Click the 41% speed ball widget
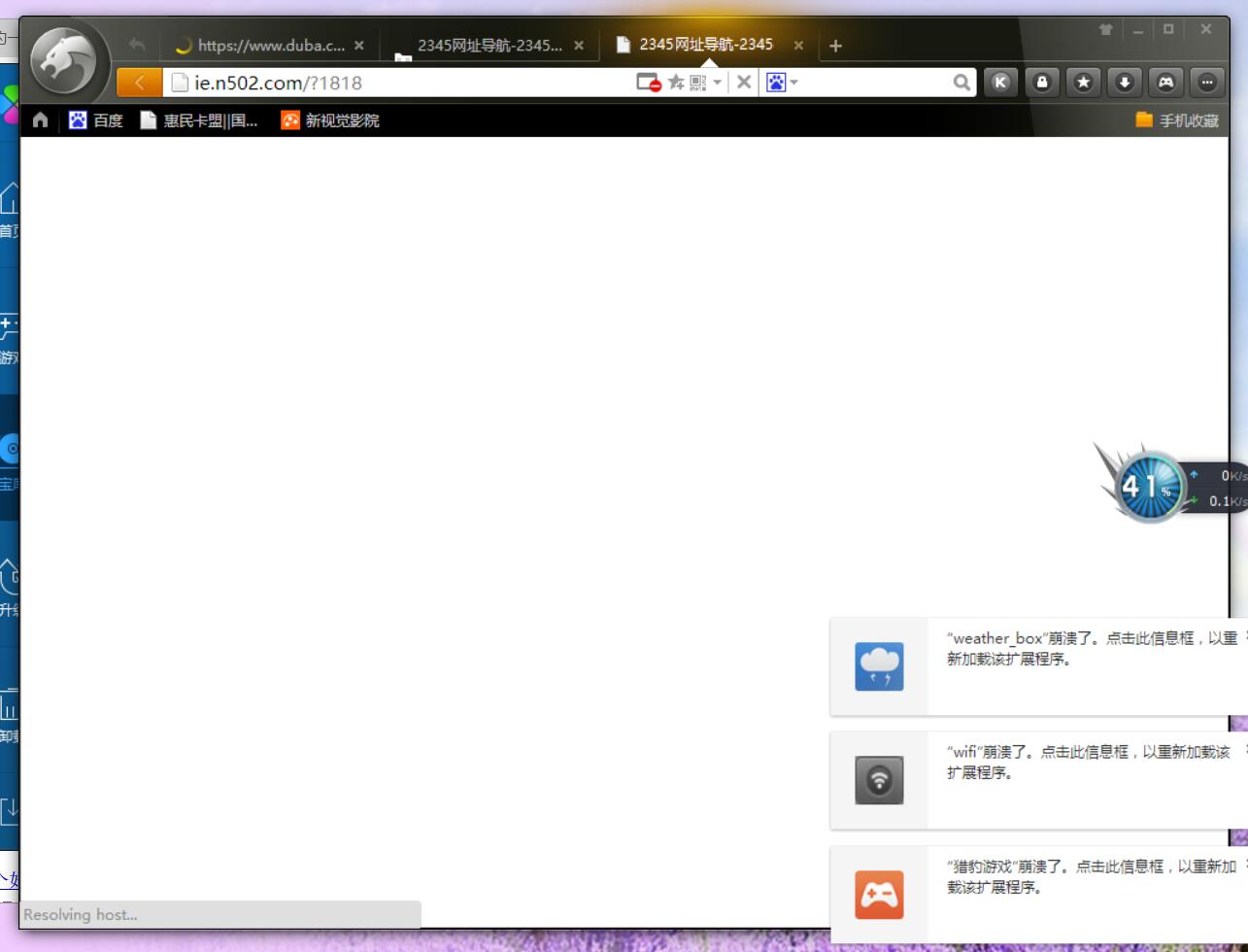Screen dimensions: 1248x952 tap(1150, 486)
